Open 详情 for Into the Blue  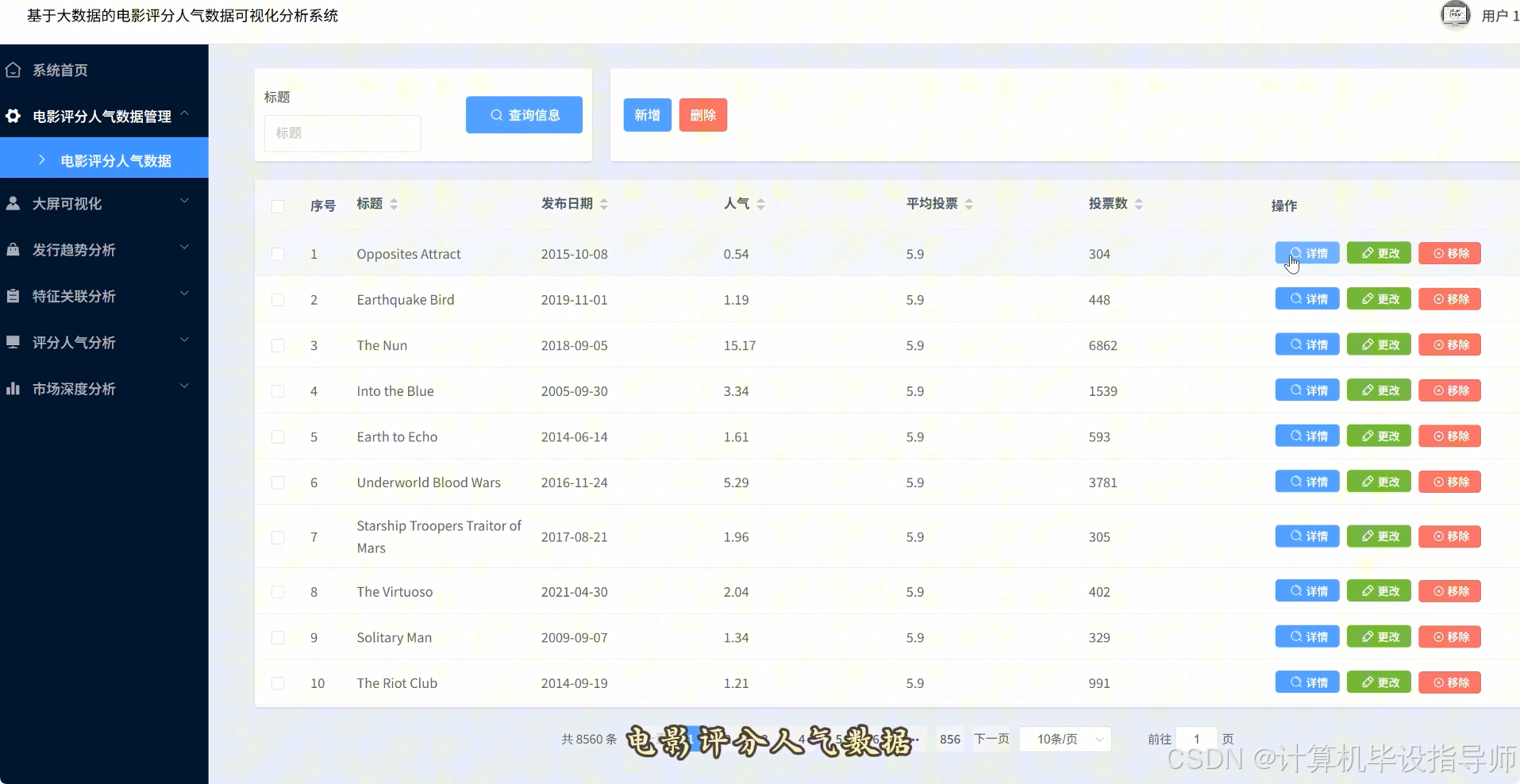tap(1307, 390)
